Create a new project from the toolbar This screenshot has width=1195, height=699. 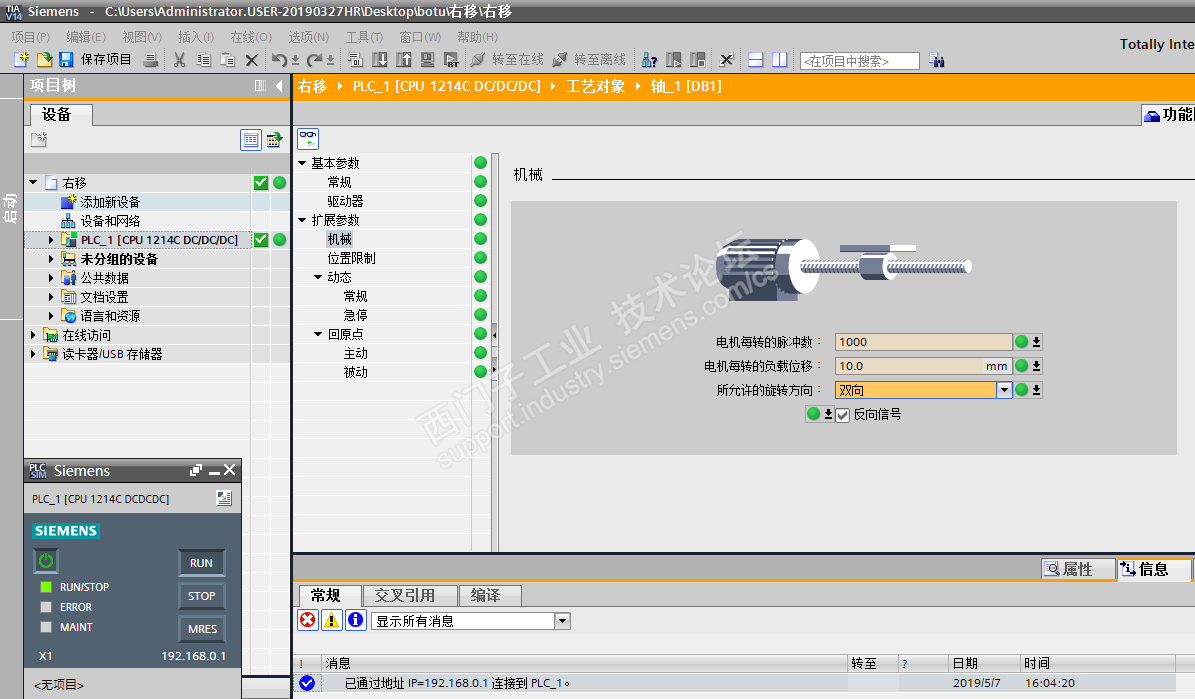22,59
